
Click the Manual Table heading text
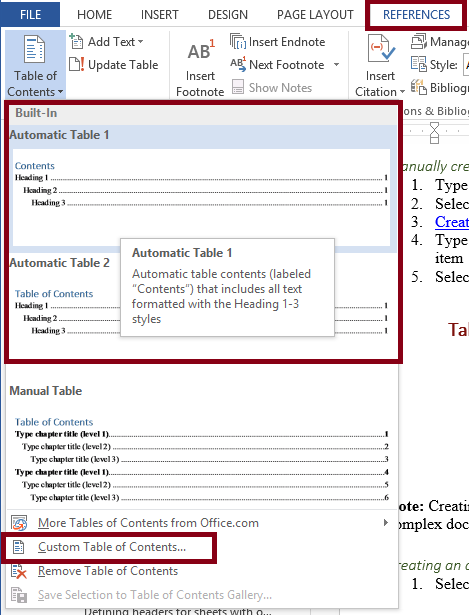click(x=46, y=391)
